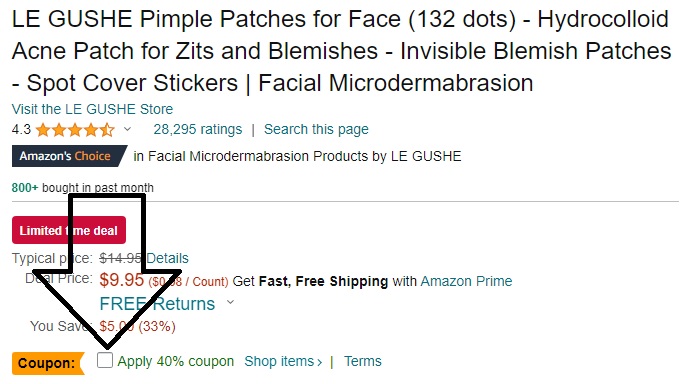Open the coupon Terms link

point(362,361)
